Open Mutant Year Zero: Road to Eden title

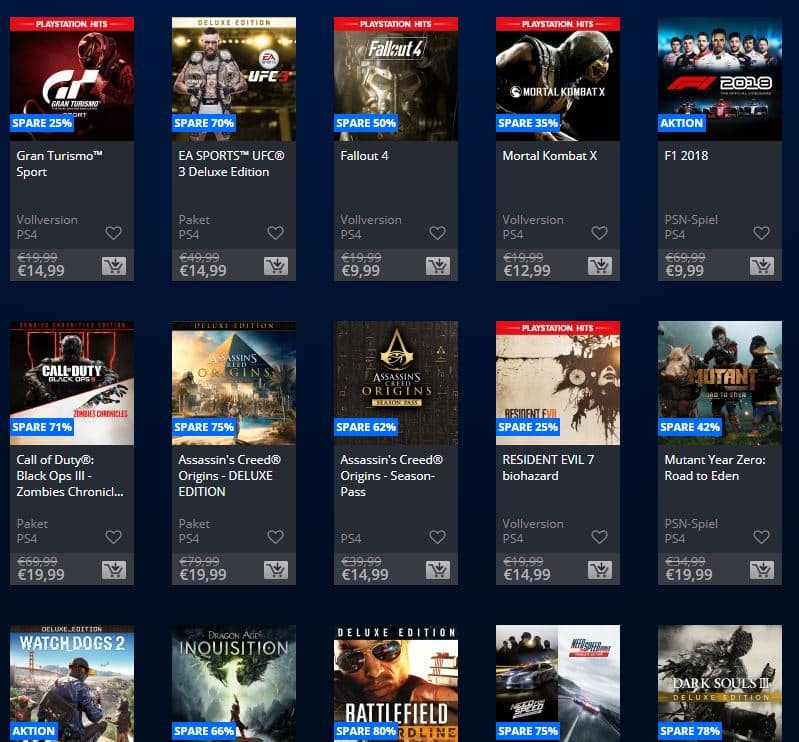click(714, 467)
